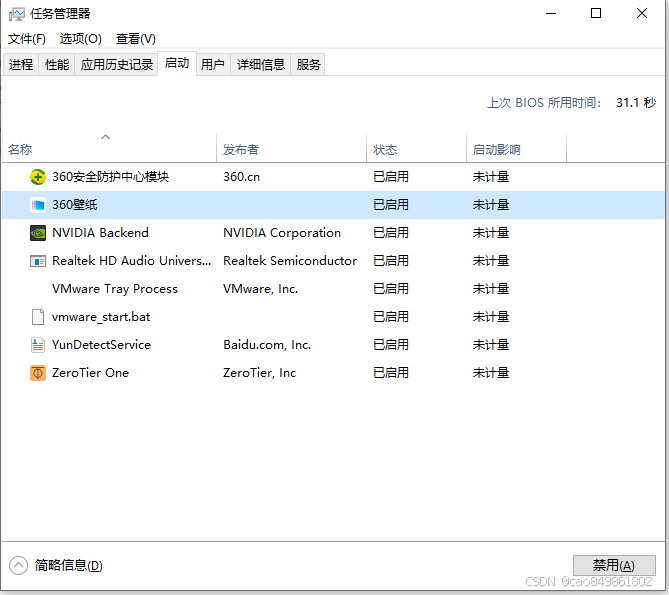Switch to the 用户 tab

tap(213, 65)
